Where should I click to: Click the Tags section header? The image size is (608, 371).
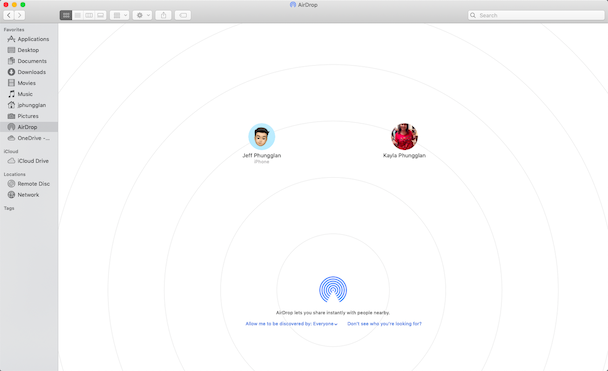pos(9,208)
